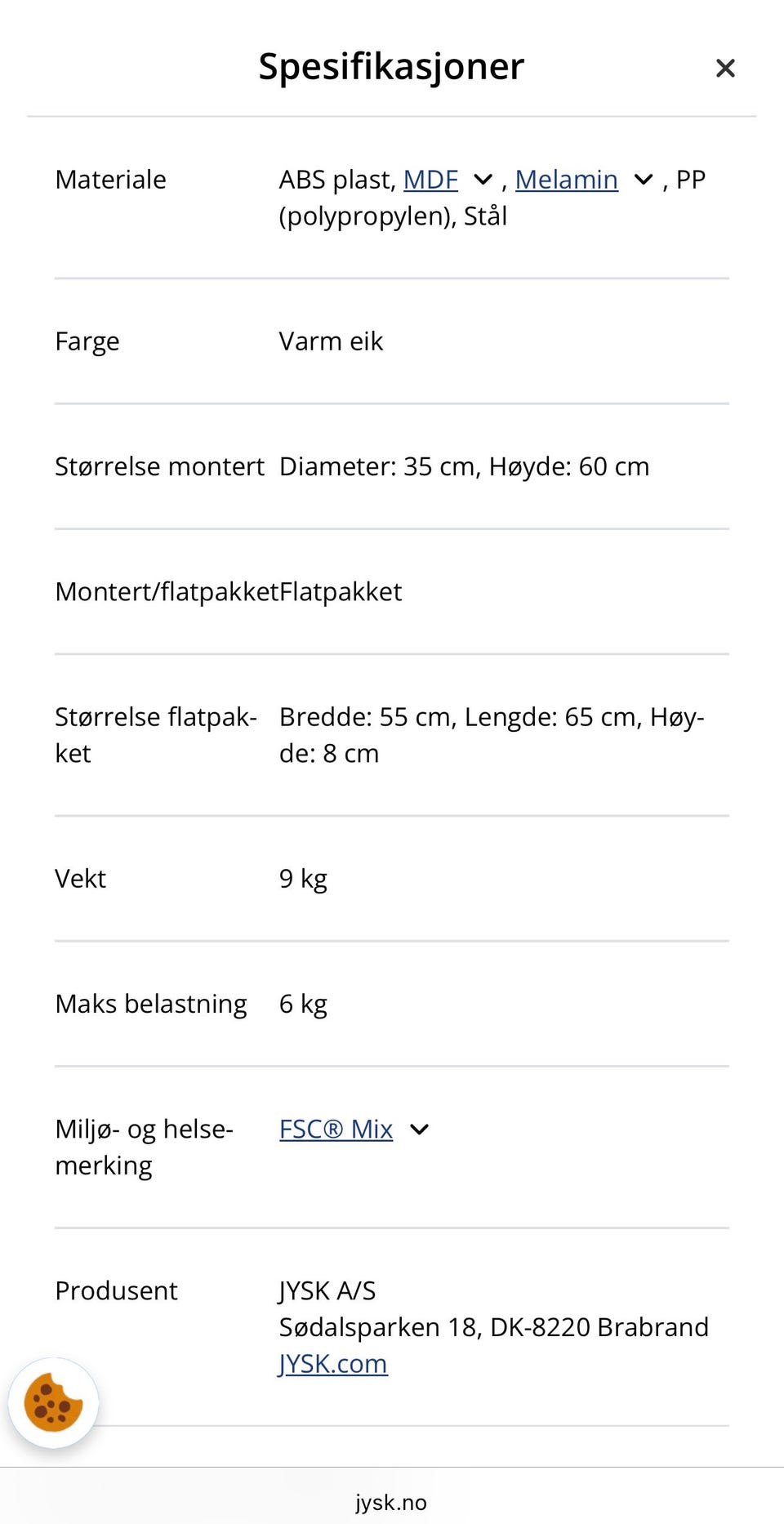Expand the FSC® Mix chevron
The width and height of the screenshot is (784, 1524).
[419, 1130]
